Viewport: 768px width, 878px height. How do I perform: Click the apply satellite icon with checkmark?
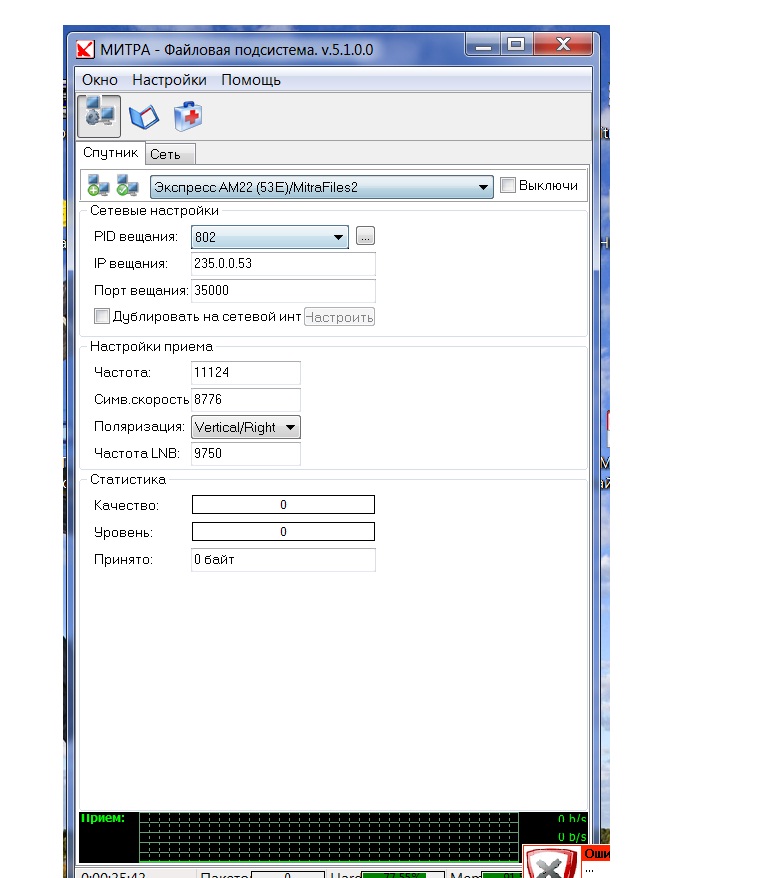(x=128, y=186)
